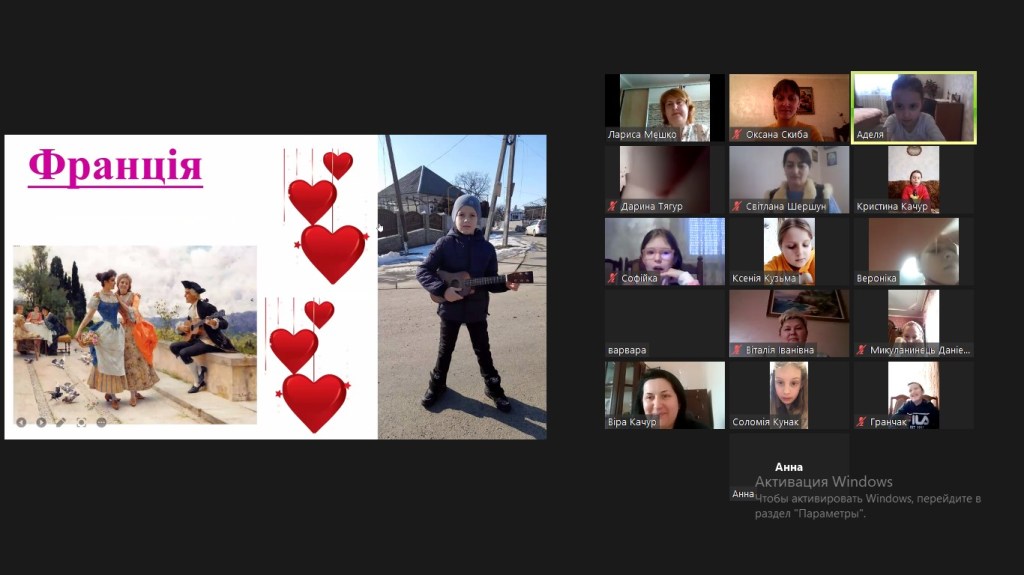Click muted mic icon beside Світлана Шершун
1024x575 pixels.
coord(737,207)
